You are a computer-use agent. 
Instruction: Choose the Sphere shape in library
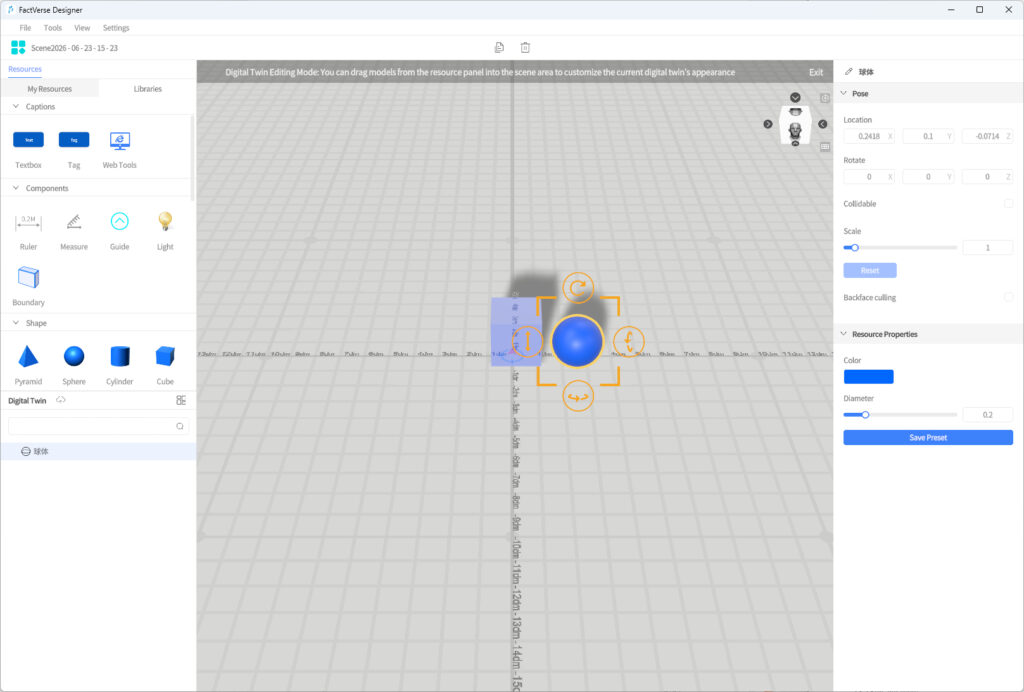74,356
